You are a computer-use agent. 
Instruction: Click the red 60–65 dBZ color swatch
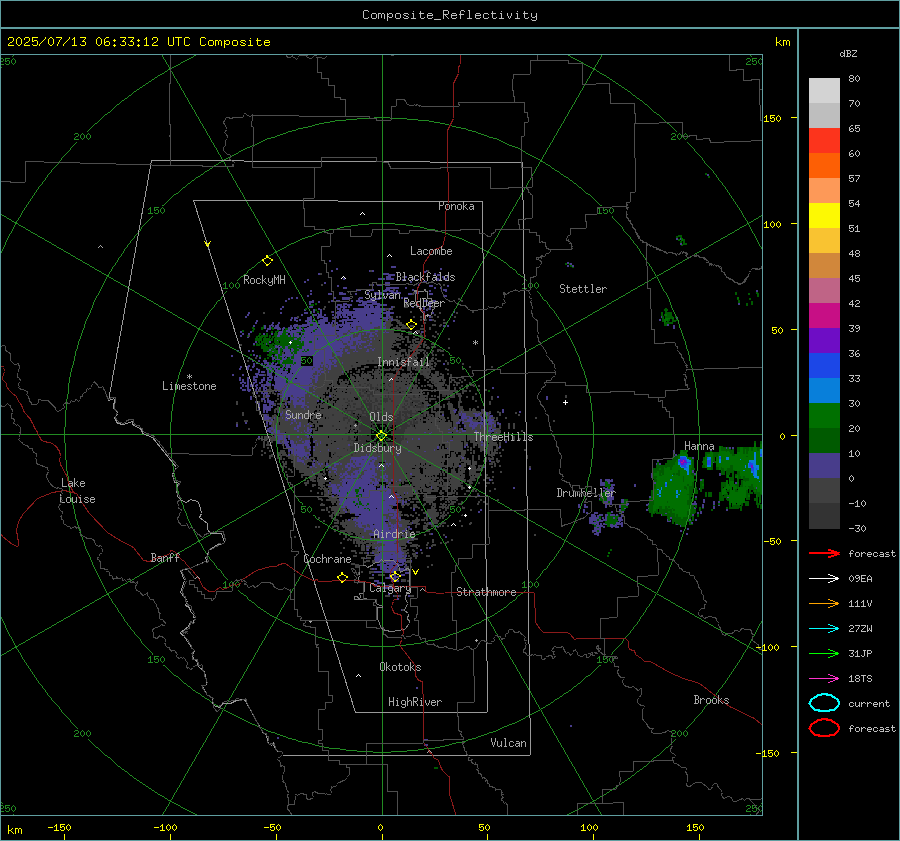click(824, 141)
